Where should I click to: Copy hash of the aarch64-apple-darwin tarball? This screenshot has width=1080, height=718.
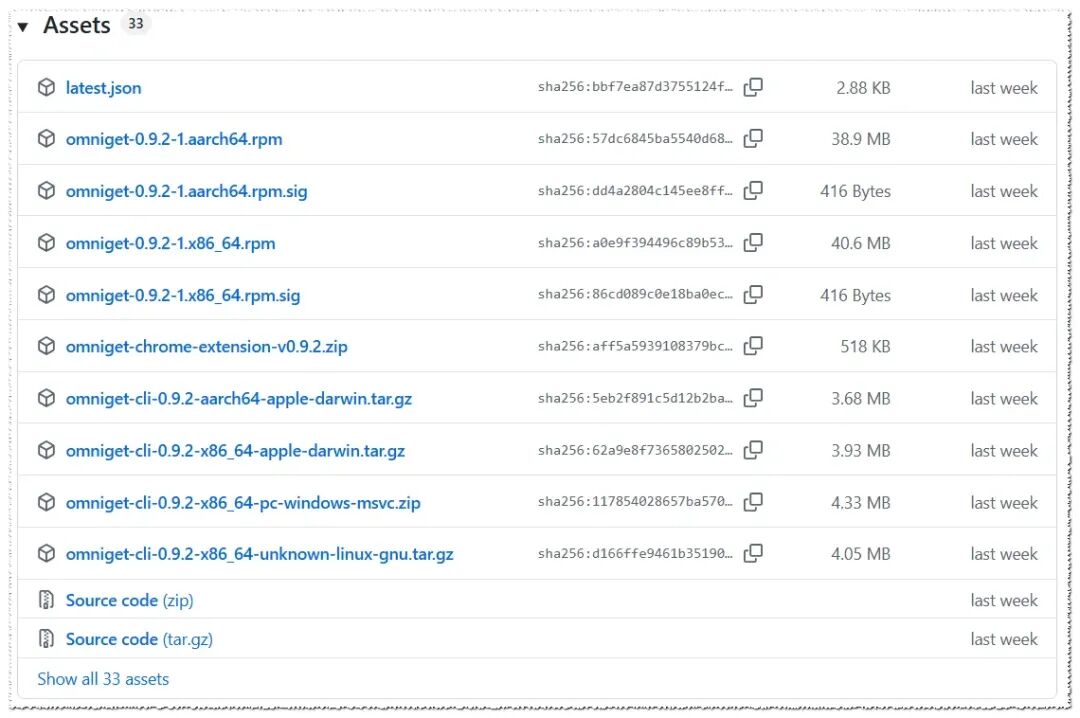tap(753, 398)
